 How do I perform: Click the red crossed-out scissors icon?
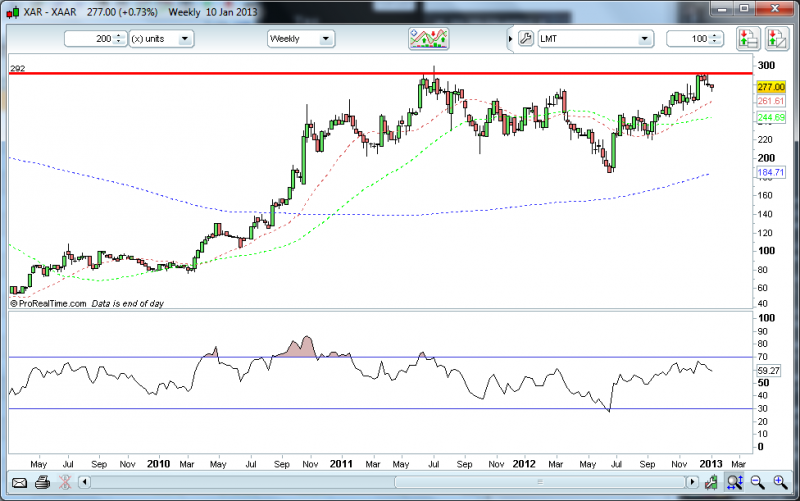tap(65, 482)
